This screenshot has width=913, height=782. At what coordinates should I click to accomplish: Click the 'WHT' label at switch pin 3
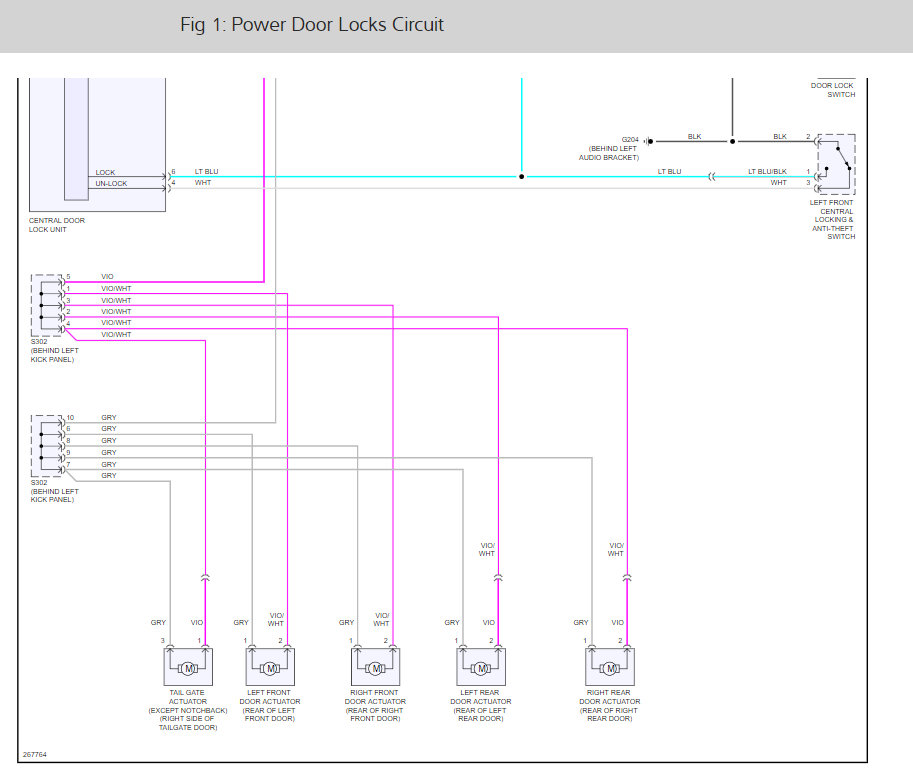pos(778,182)
